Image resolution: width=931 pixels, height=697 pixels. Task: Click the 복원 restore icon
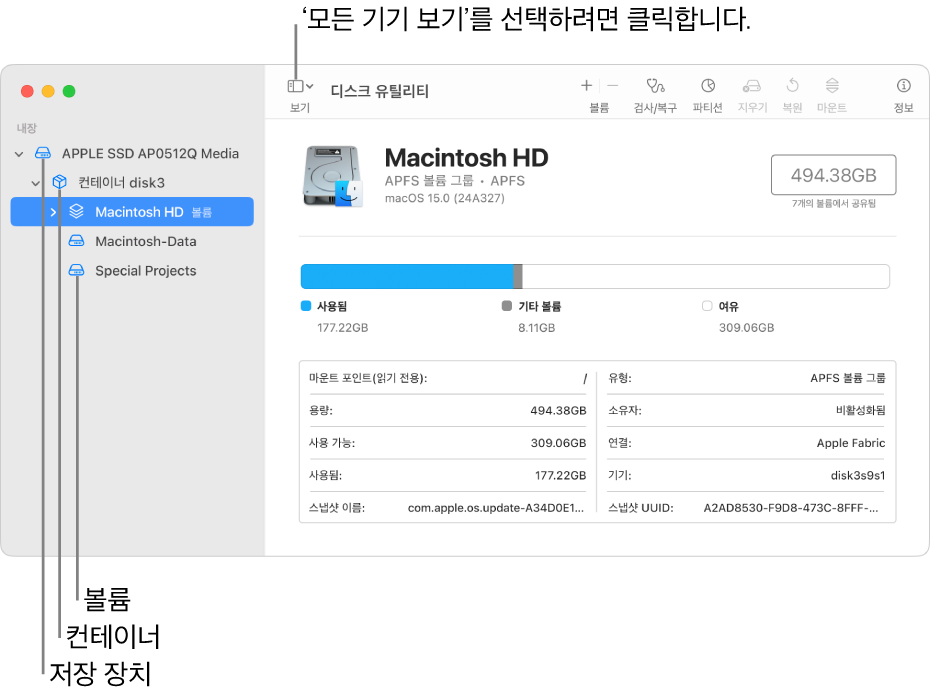click(x=792, y=86)
